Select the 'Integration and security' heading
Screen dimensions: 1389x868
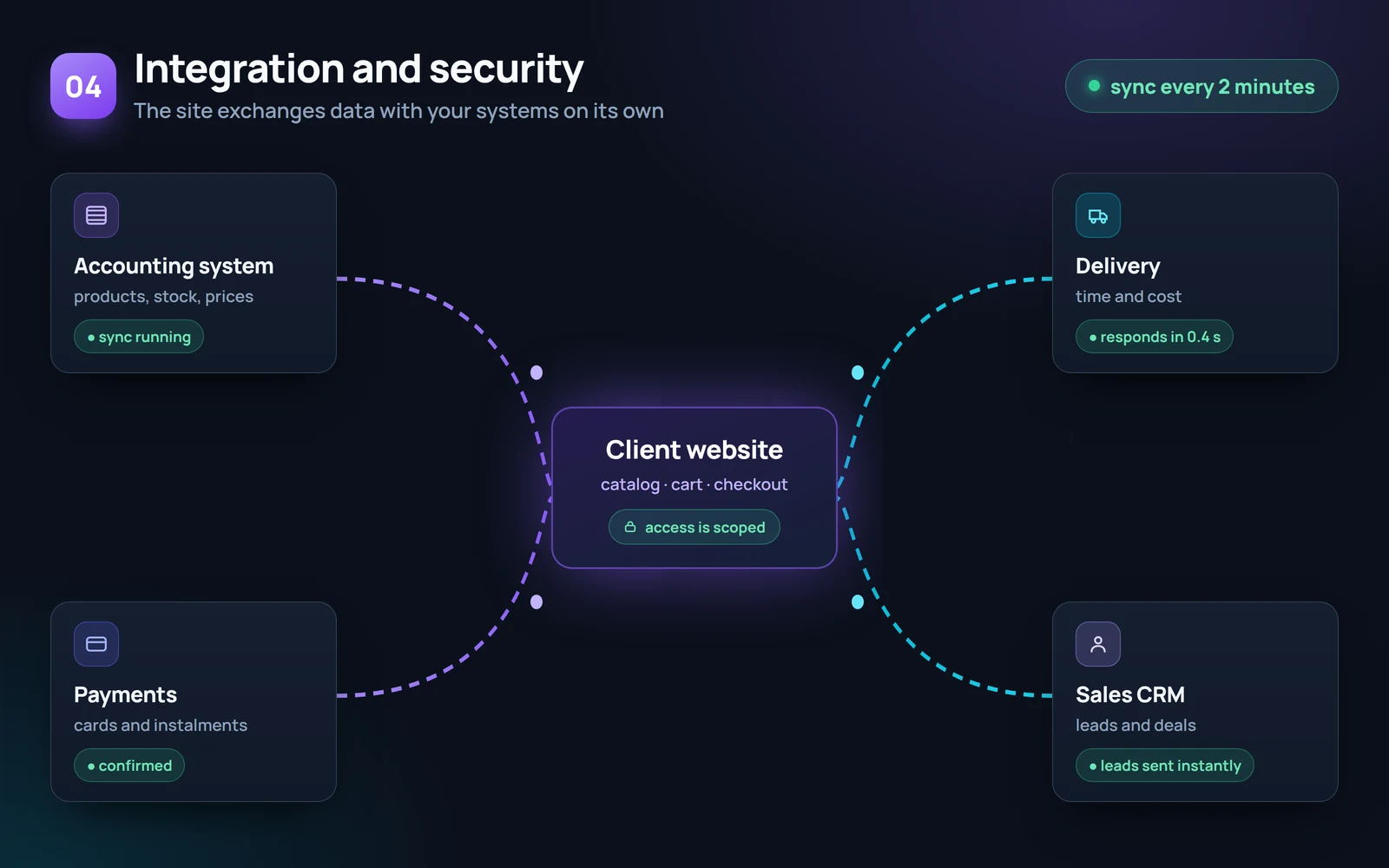[359, 69]
